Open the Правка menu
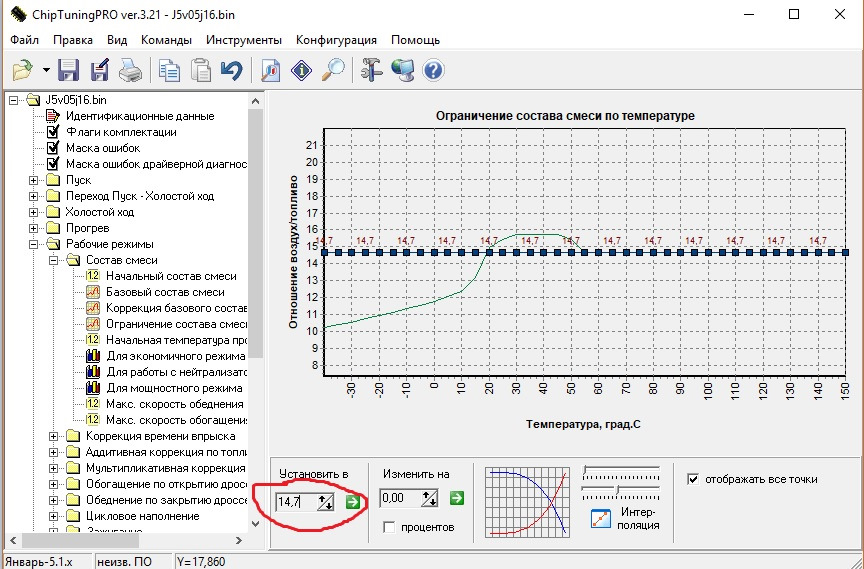 [73, 40]
